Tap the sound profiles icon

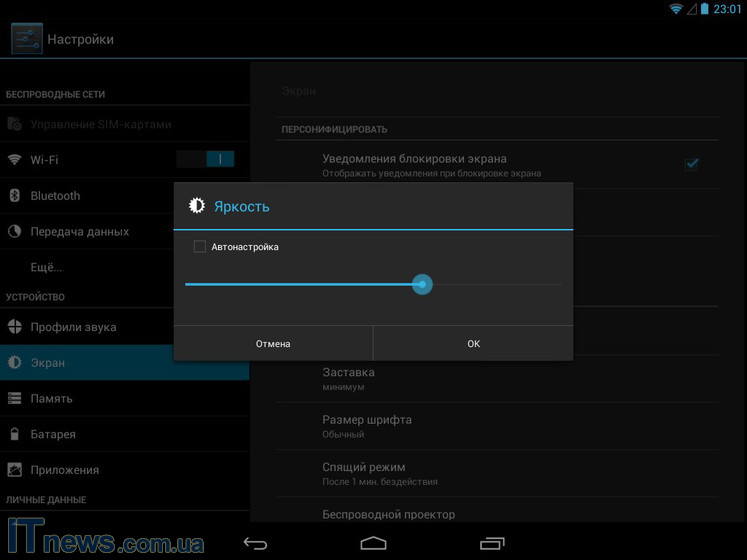point(15,327)
